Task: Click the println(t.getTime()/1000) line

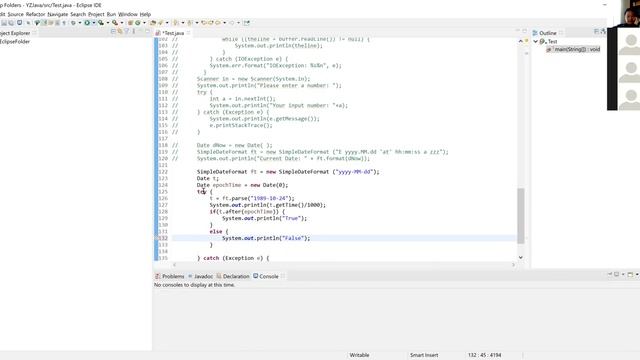Action: pyautogui.click(x=268, y=205)
